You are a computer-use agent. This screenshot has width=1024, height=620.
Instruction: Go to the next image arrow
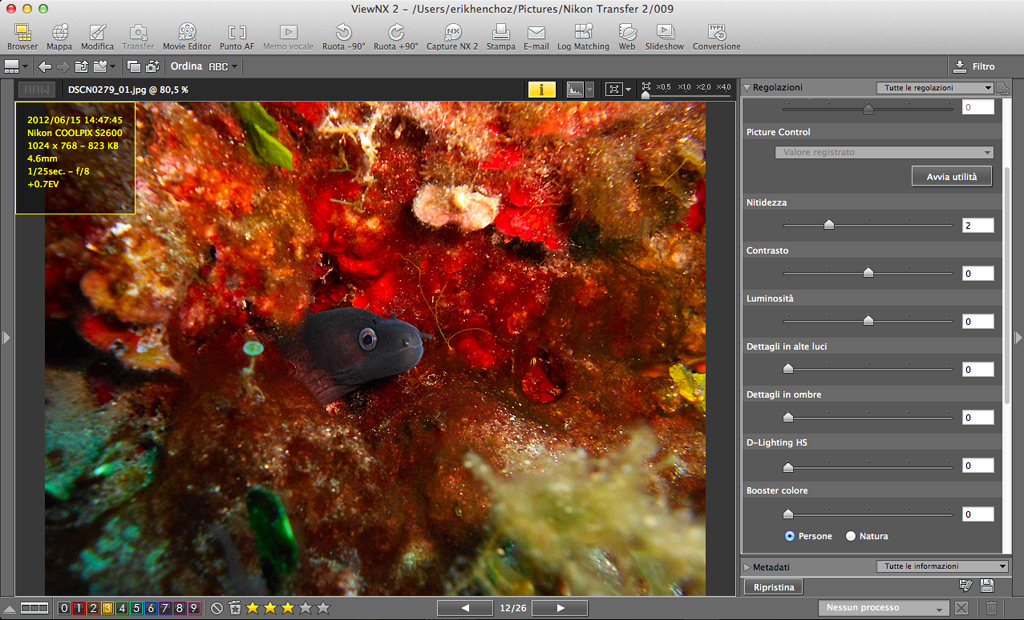click(x=561, y=608)
